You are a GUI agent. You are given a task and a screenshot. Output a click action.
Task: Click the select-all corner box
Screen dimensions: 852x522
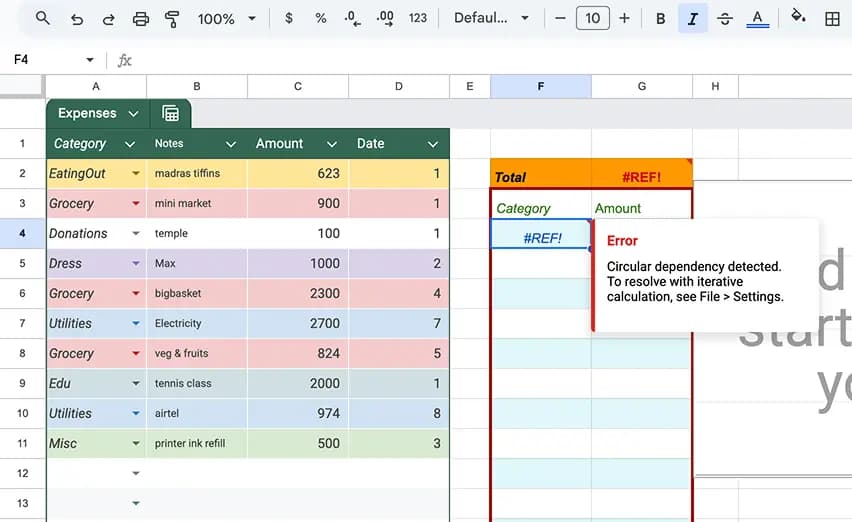[22, 86]
